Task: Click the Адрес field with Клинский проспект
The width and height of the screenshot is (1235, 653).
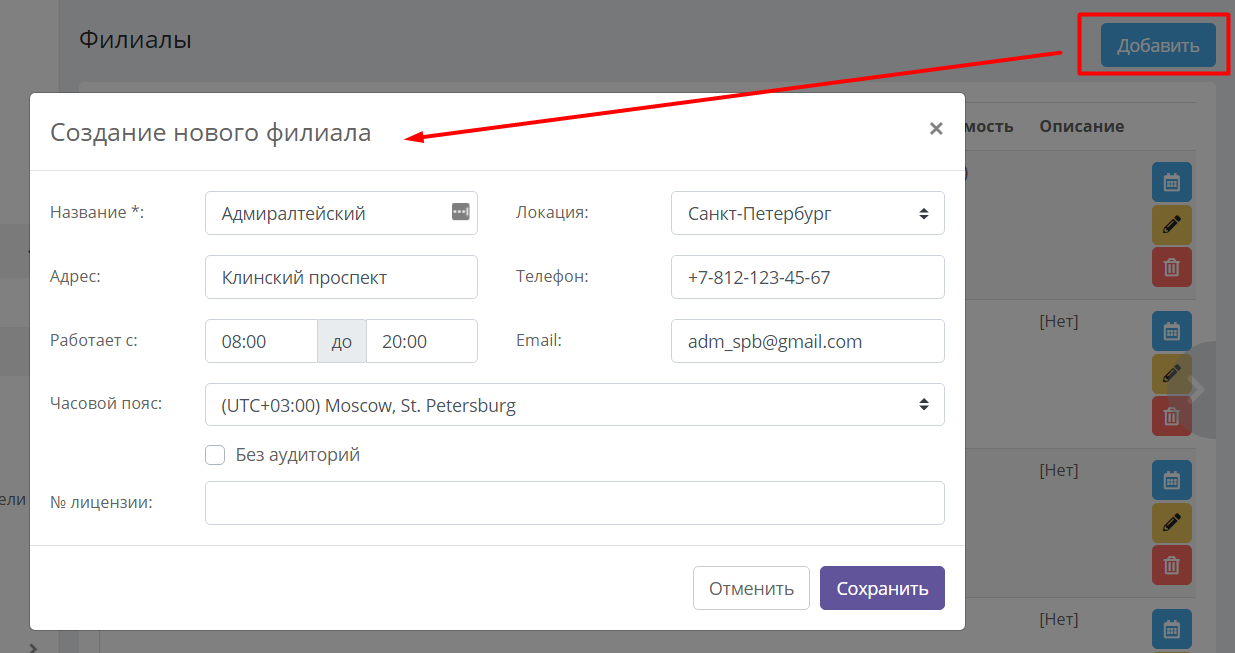Action: point(341,277)
